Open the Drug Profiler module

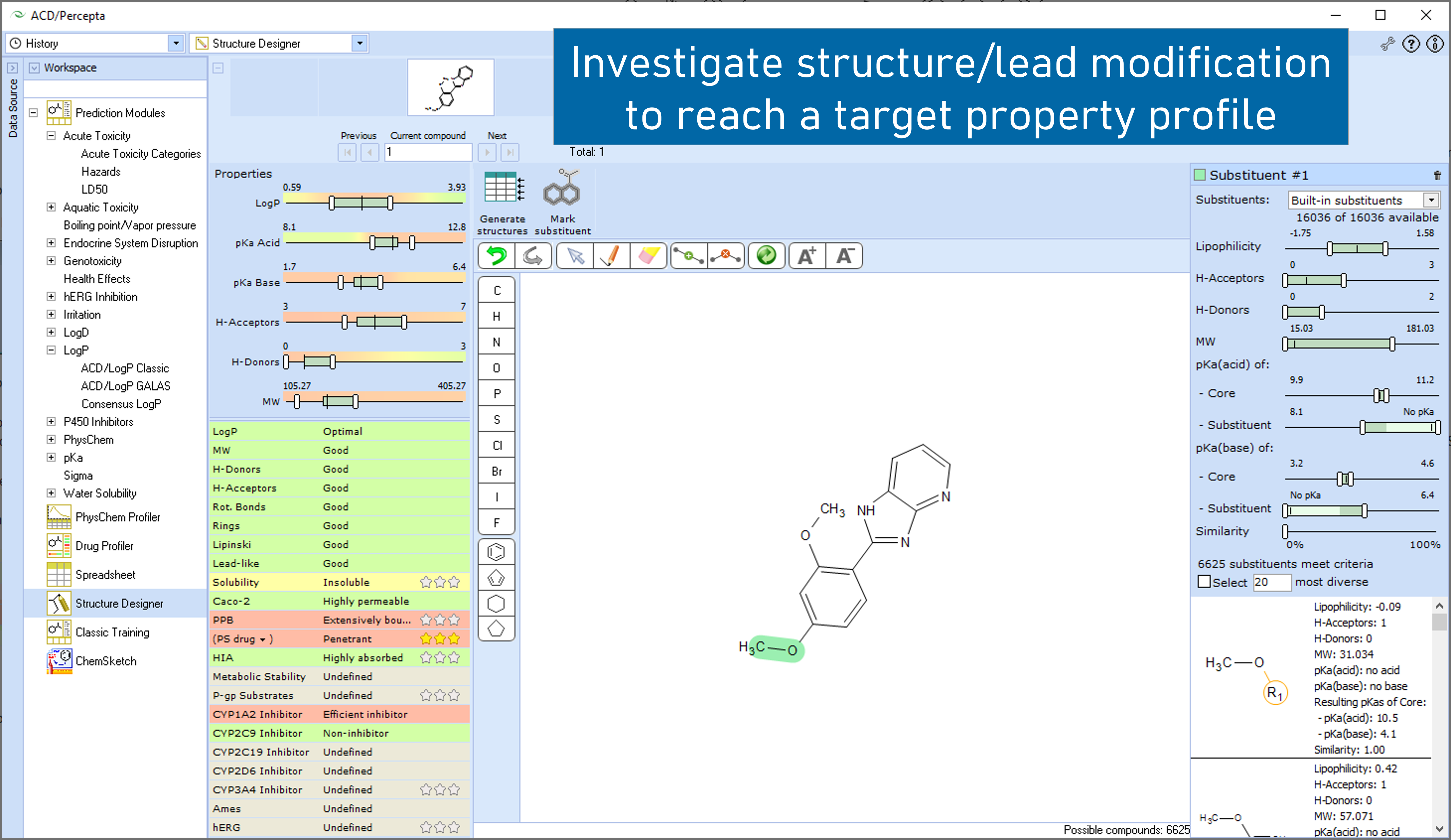click(x=104, y=546)
